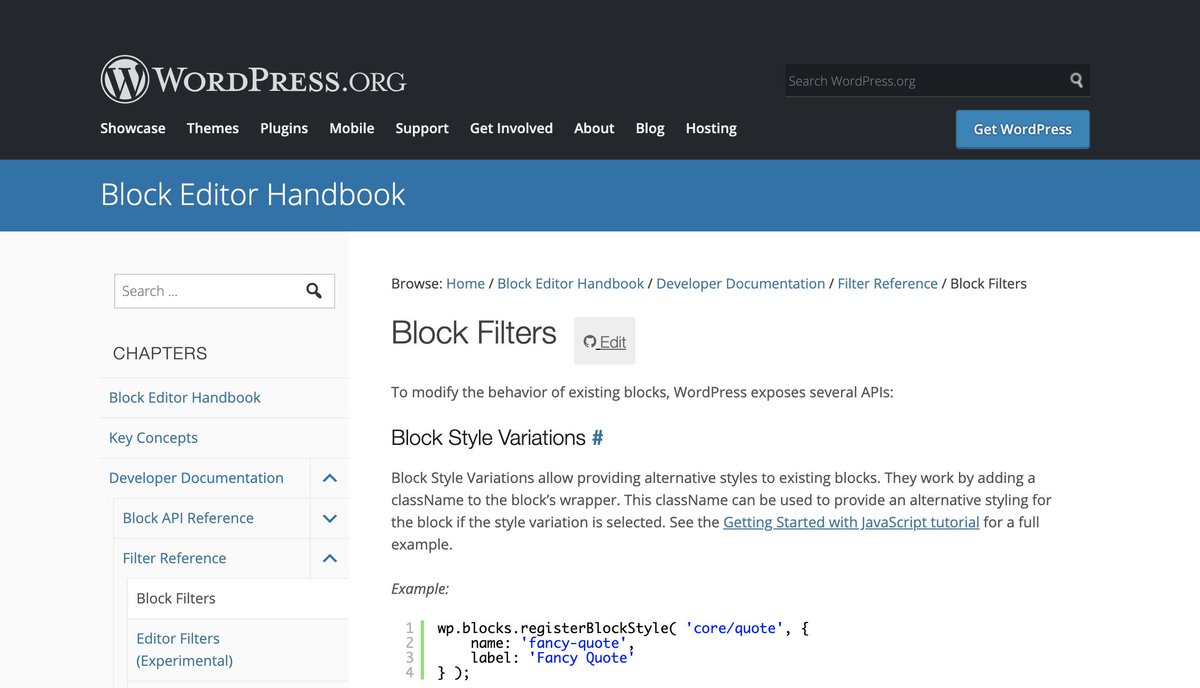Collapse Developer Documentation using its chevron icon
1200x688 pixels.
[x=329, y=478]
